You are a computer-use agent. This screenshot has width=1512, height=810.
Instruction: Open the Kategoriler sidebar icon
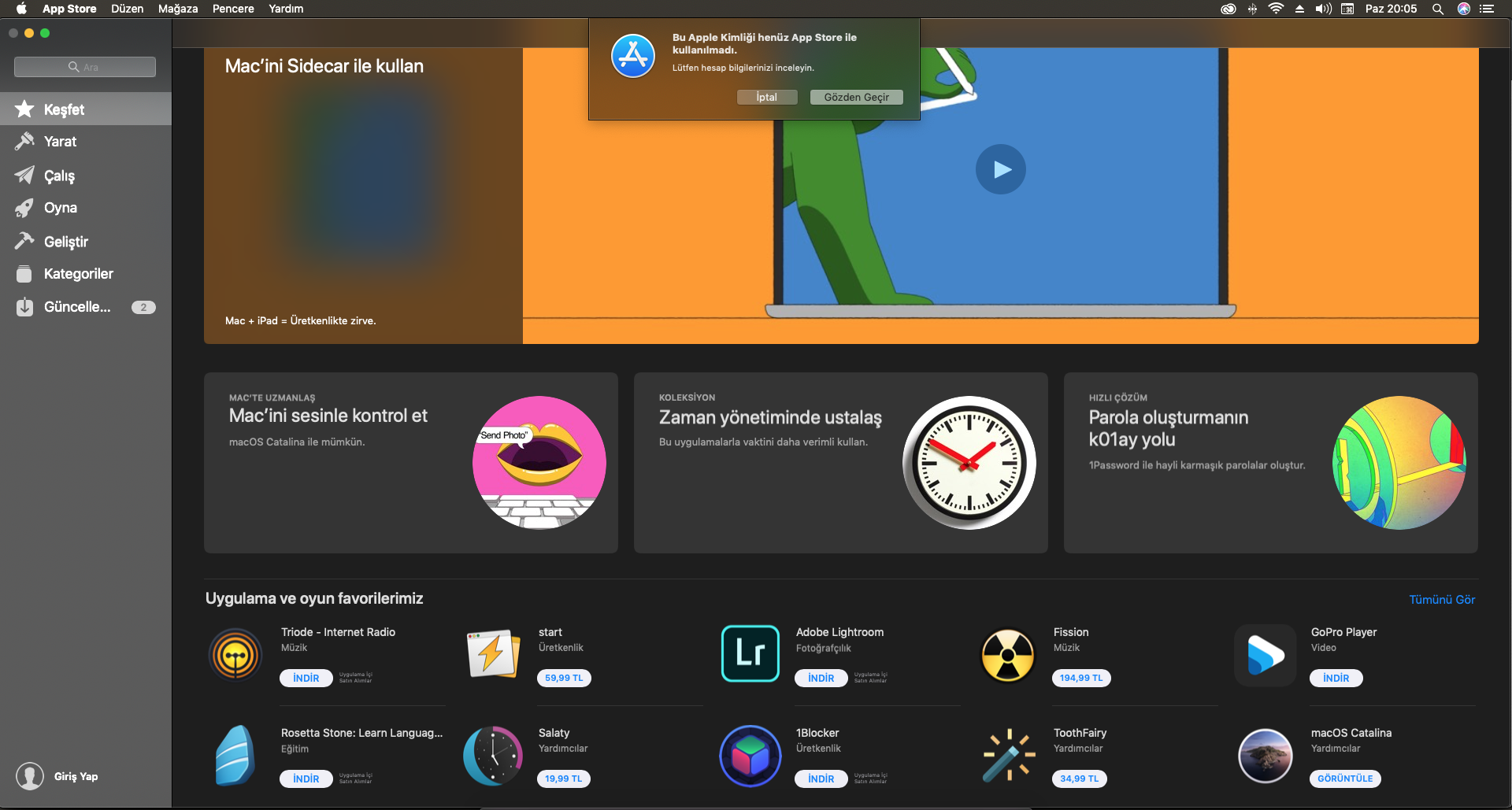point(24,274)
